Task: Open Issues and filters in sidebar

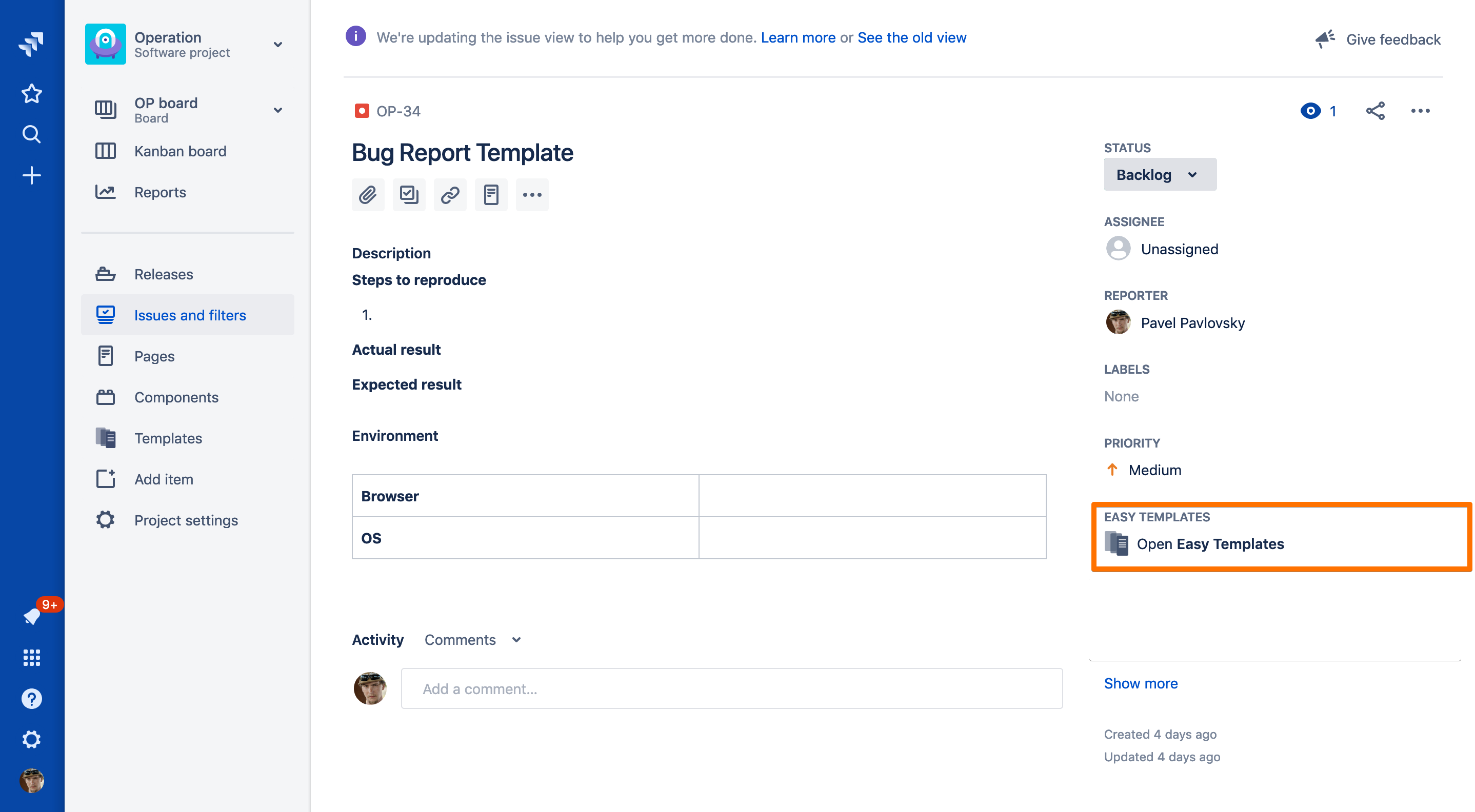Action: [x=190, y=315]
